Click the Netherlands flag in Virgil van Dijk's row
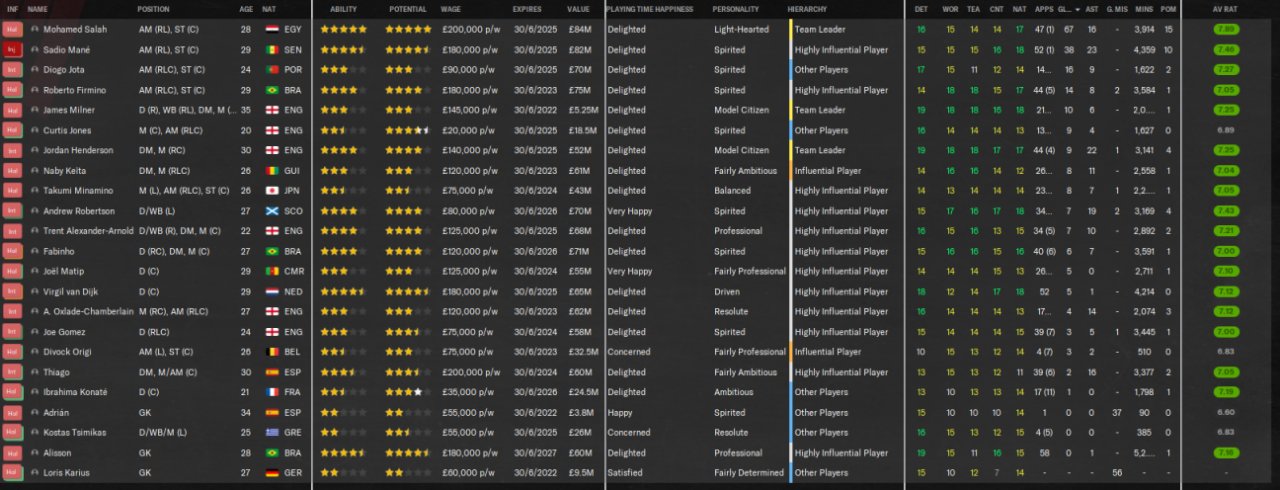Image resolution: width=1280 pixels, height=490 pixels. point(272,291)
